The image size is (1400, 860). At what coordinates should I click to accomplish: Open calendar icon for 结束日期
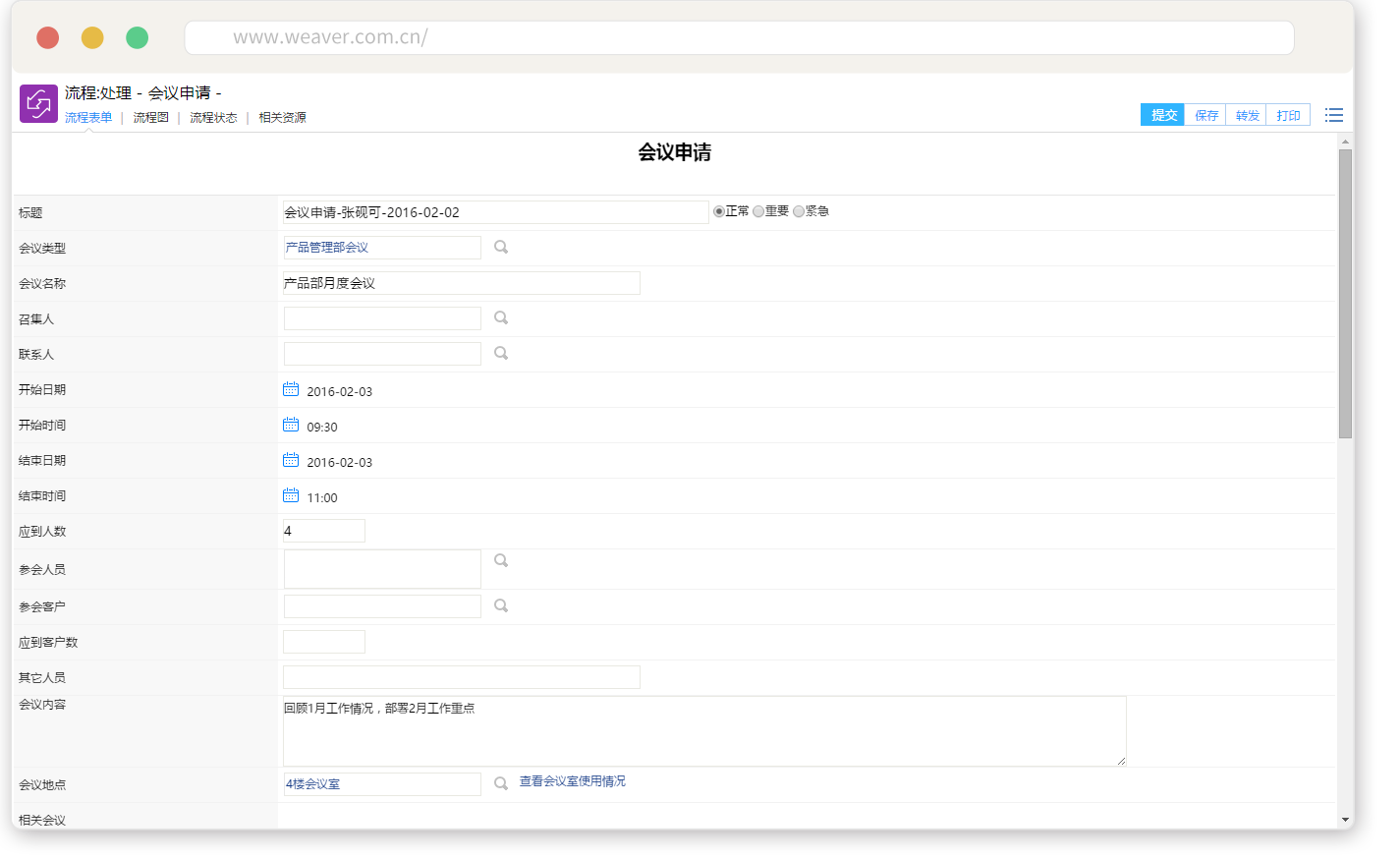click(291, 460)
